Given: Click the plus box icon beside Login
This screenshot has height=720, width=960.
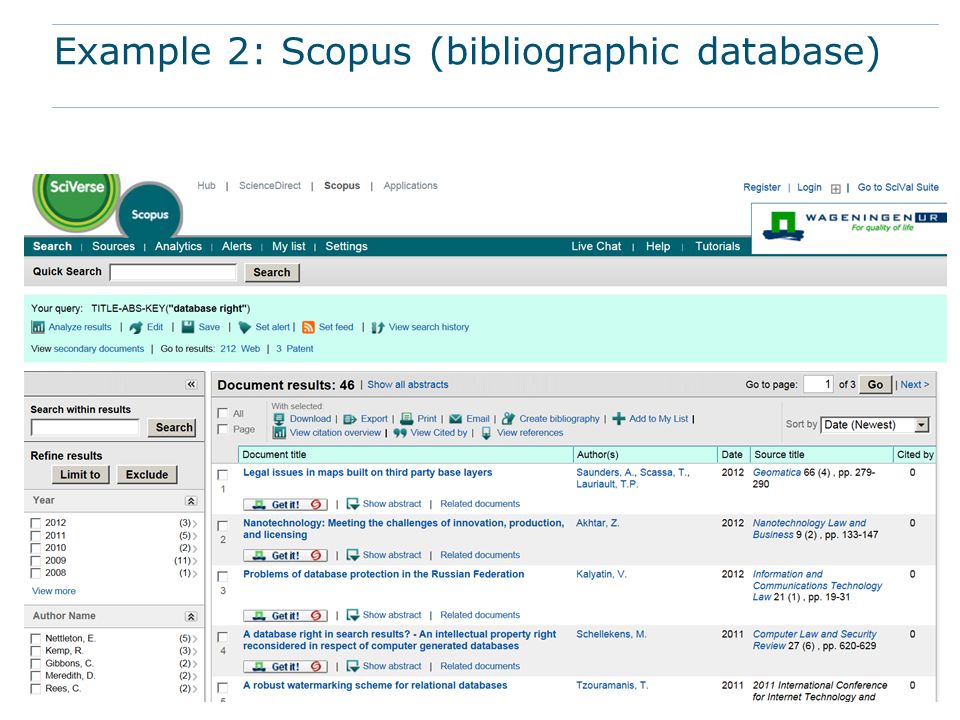Looking at the screenshot, I should [836, 189].
